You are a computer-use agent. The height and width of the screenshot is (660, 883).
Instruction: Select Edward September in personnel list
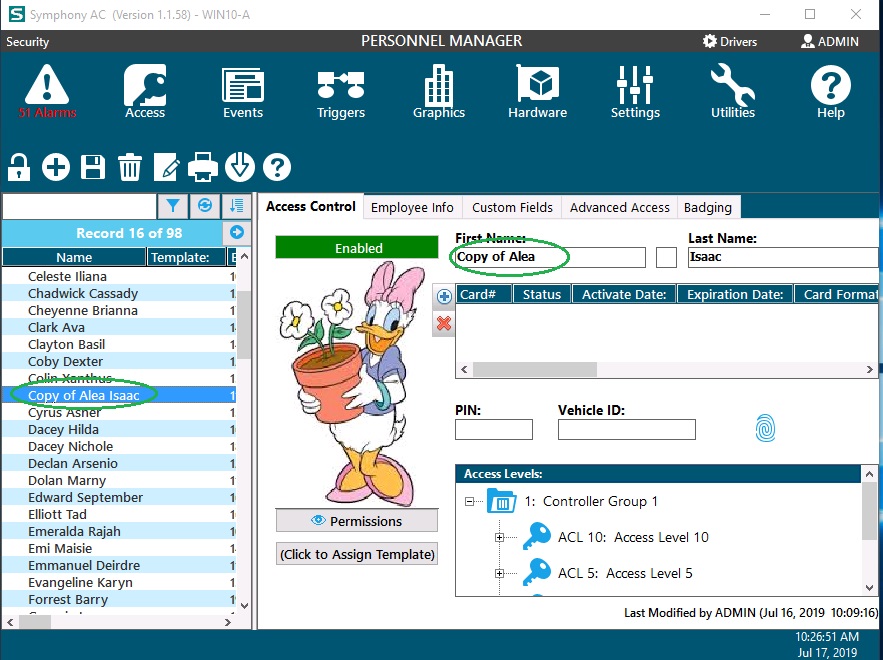(119, 497)
